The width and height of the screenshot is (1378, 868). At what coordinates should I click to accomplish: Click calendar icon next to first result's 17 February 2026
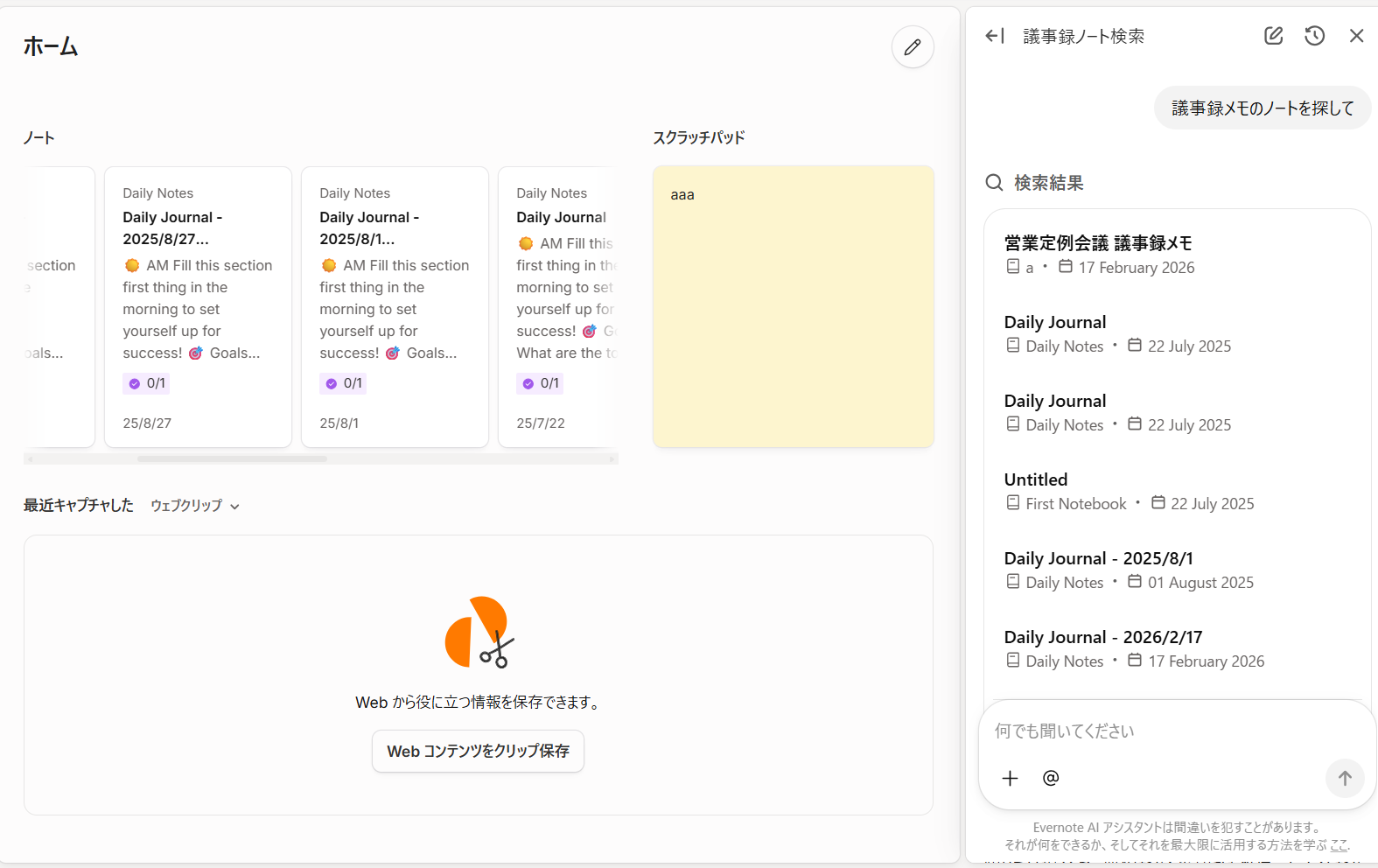[x=1066, y=267]
